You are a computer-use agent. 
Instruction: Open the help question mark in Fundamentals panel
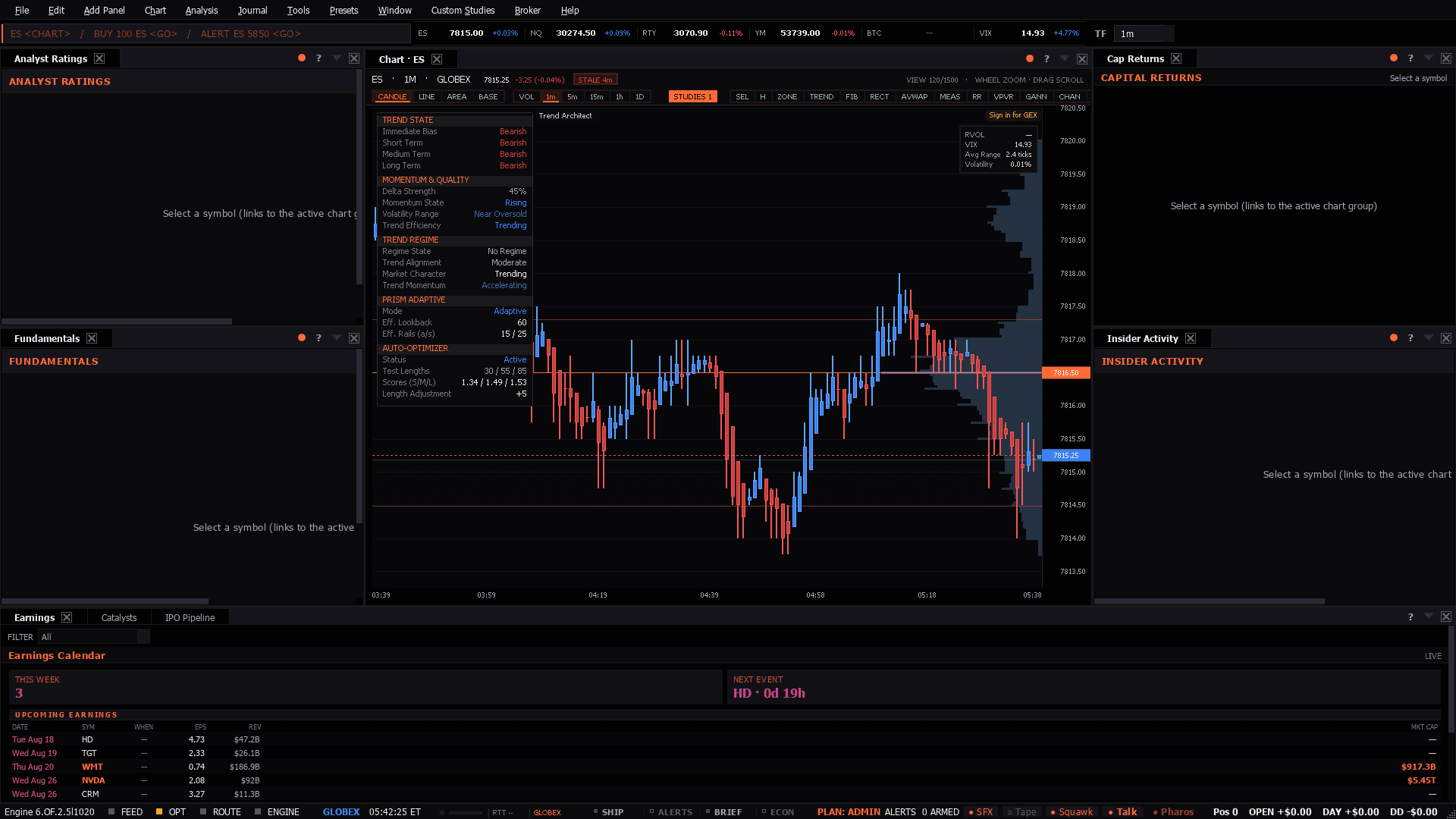click(318, 338)
